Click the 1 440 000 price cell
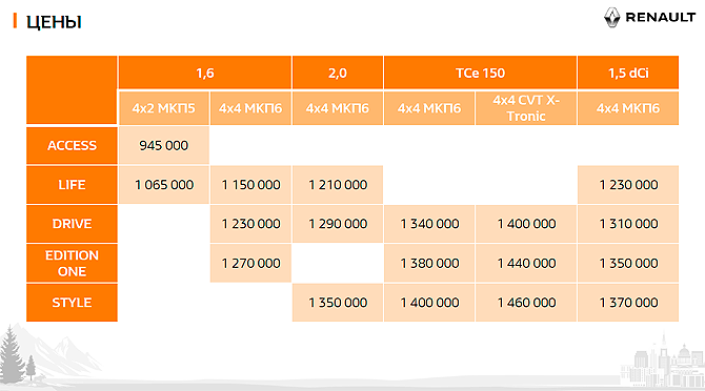 (526, 263)
